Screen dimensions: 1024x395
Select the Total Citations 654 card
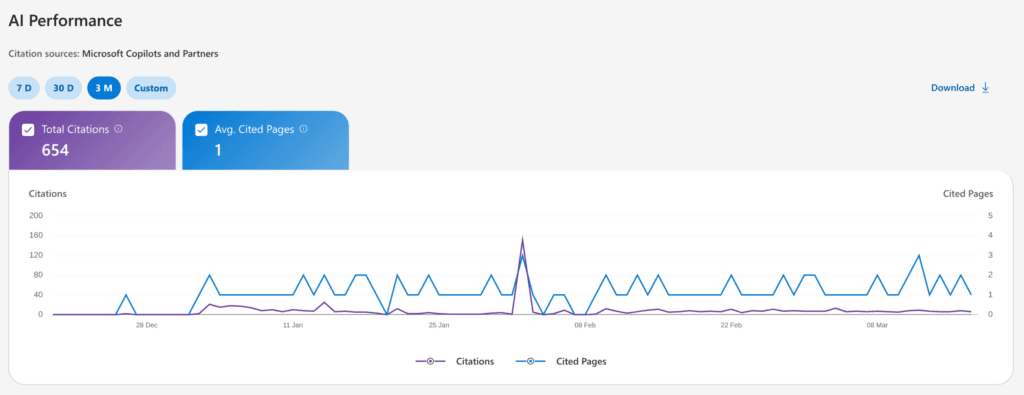pos(92,140)
